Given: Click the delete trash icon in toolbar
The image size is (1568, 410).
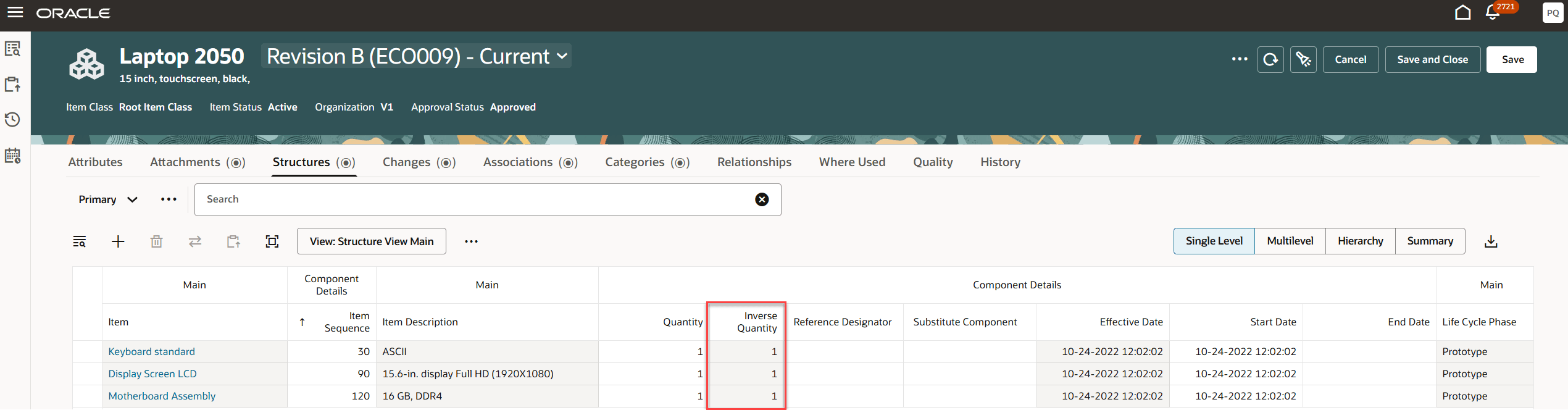Looking at the screenshot, I should pos(157,241).
